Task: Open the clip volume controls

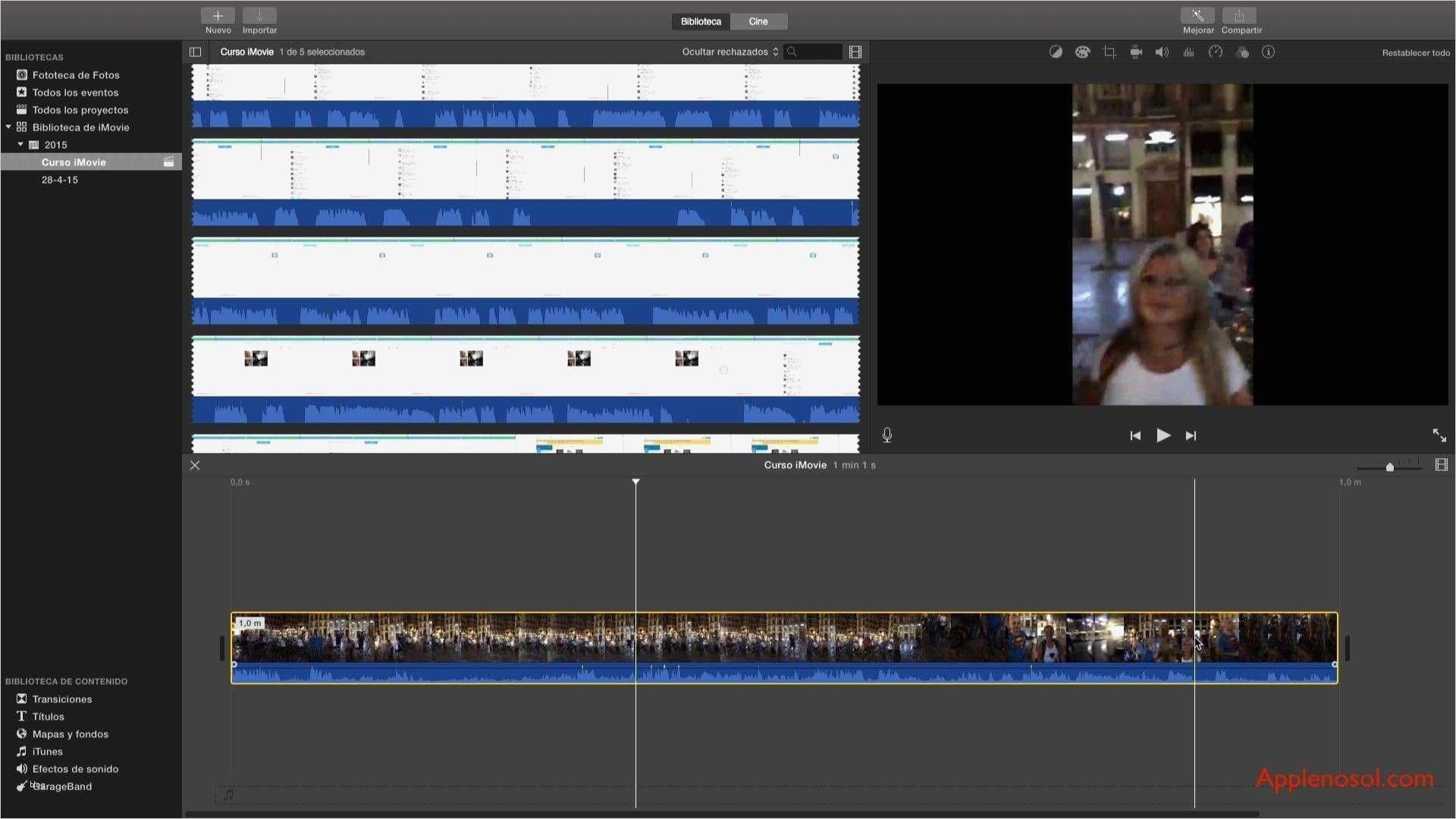Action: point(1162,52)
